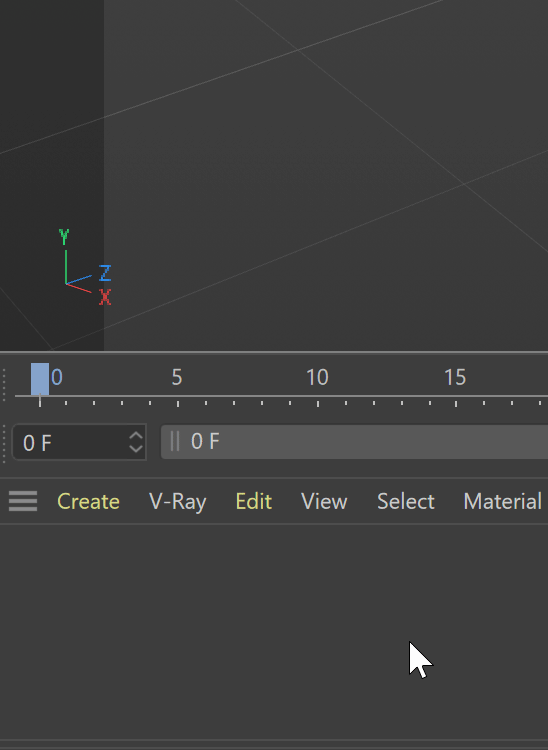The height and width of the screenshot is (750, 548).
Task: Jump to frame 15 on the timeline
Action: [x=455, y=378]
